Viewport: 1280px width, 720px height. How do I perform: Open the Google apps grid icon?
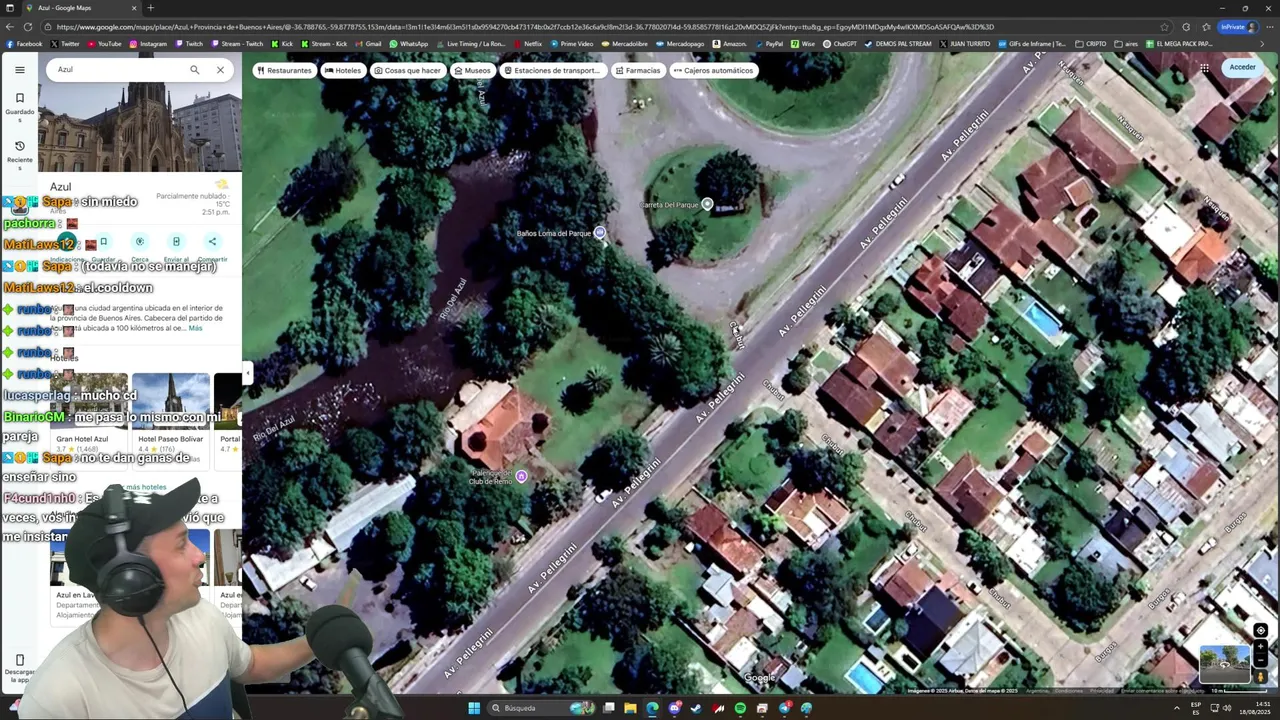click(1204, 68)
